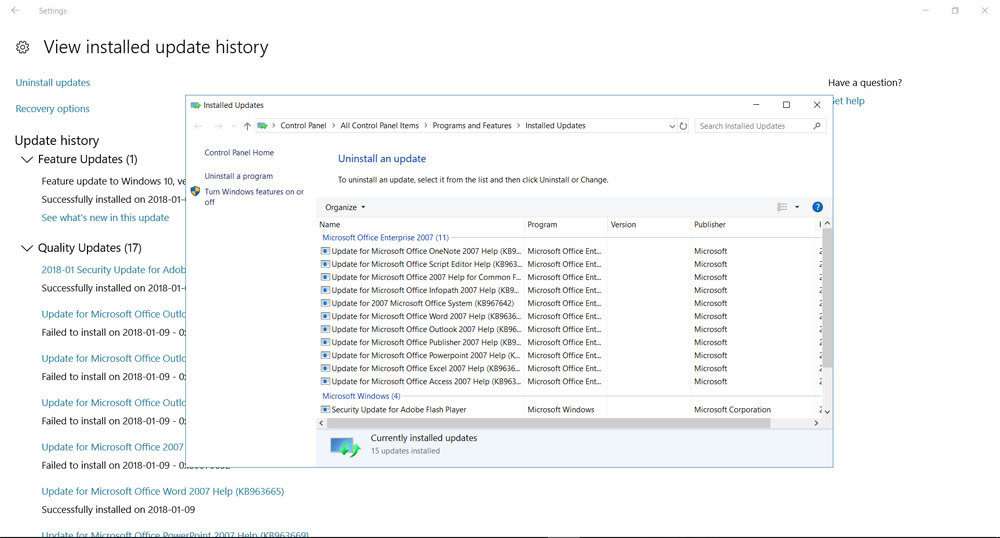Open 2018-01 Security Update for Adobe link
1000x538 pixels.
coord(114,270)
